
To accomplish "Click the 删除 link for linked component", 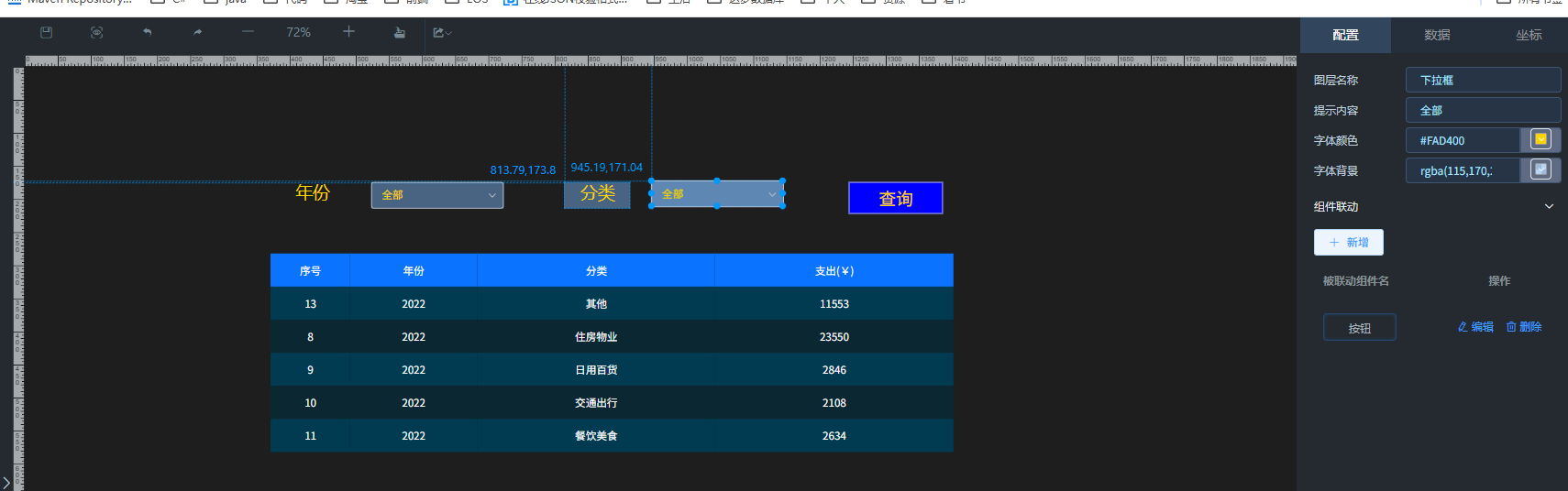I will (x=1524, y=327).
